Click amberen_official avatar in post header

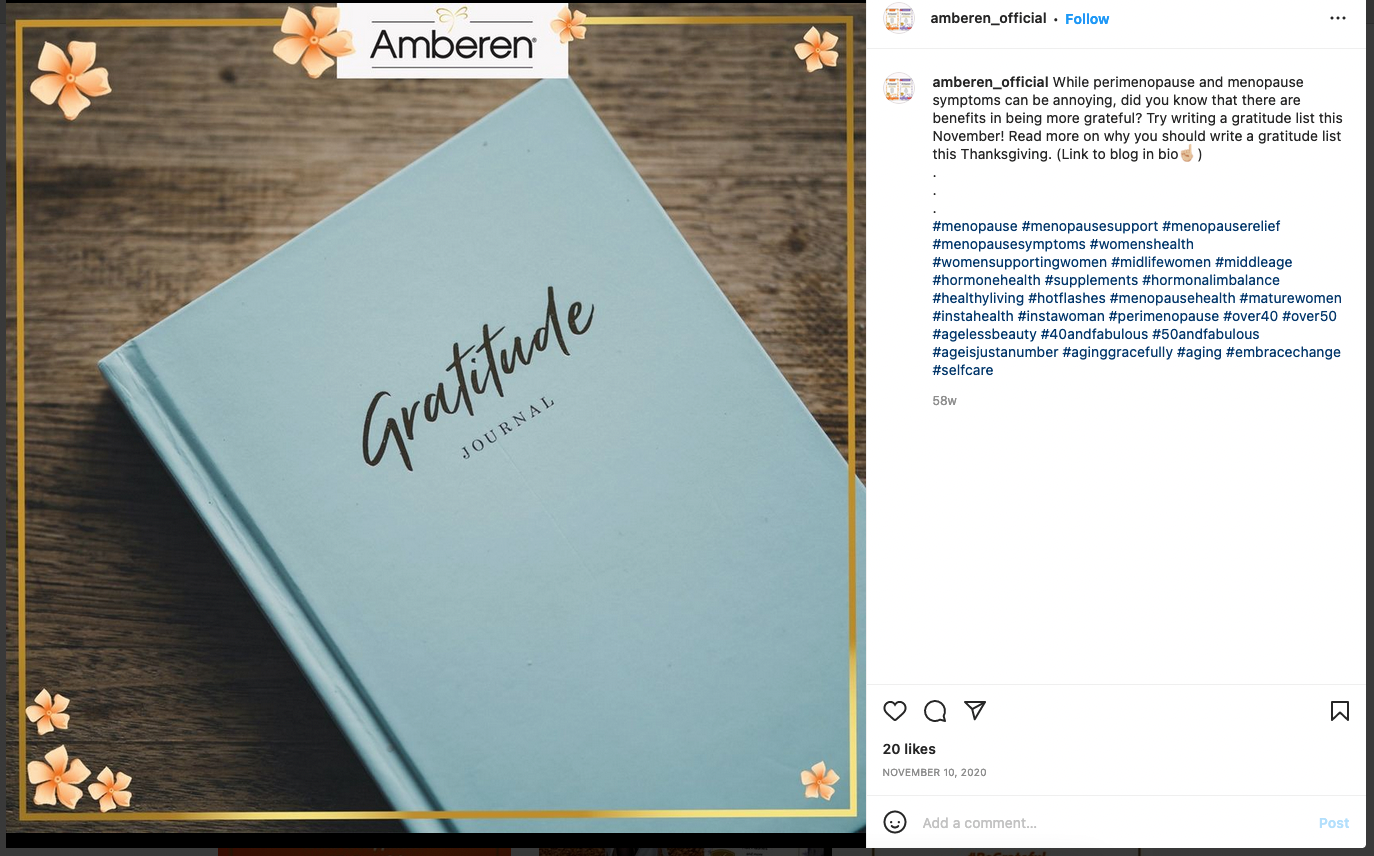(x=899, y=19)
